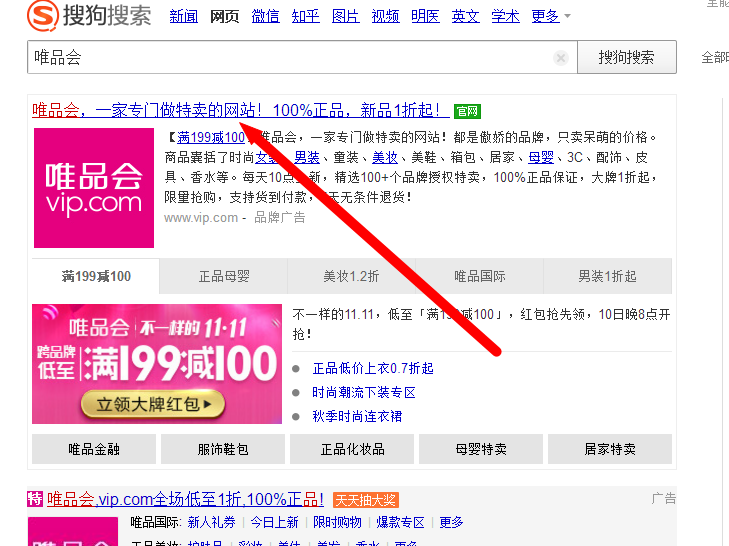
Task: Click the green 官网 badge
Action: [467, 111]
